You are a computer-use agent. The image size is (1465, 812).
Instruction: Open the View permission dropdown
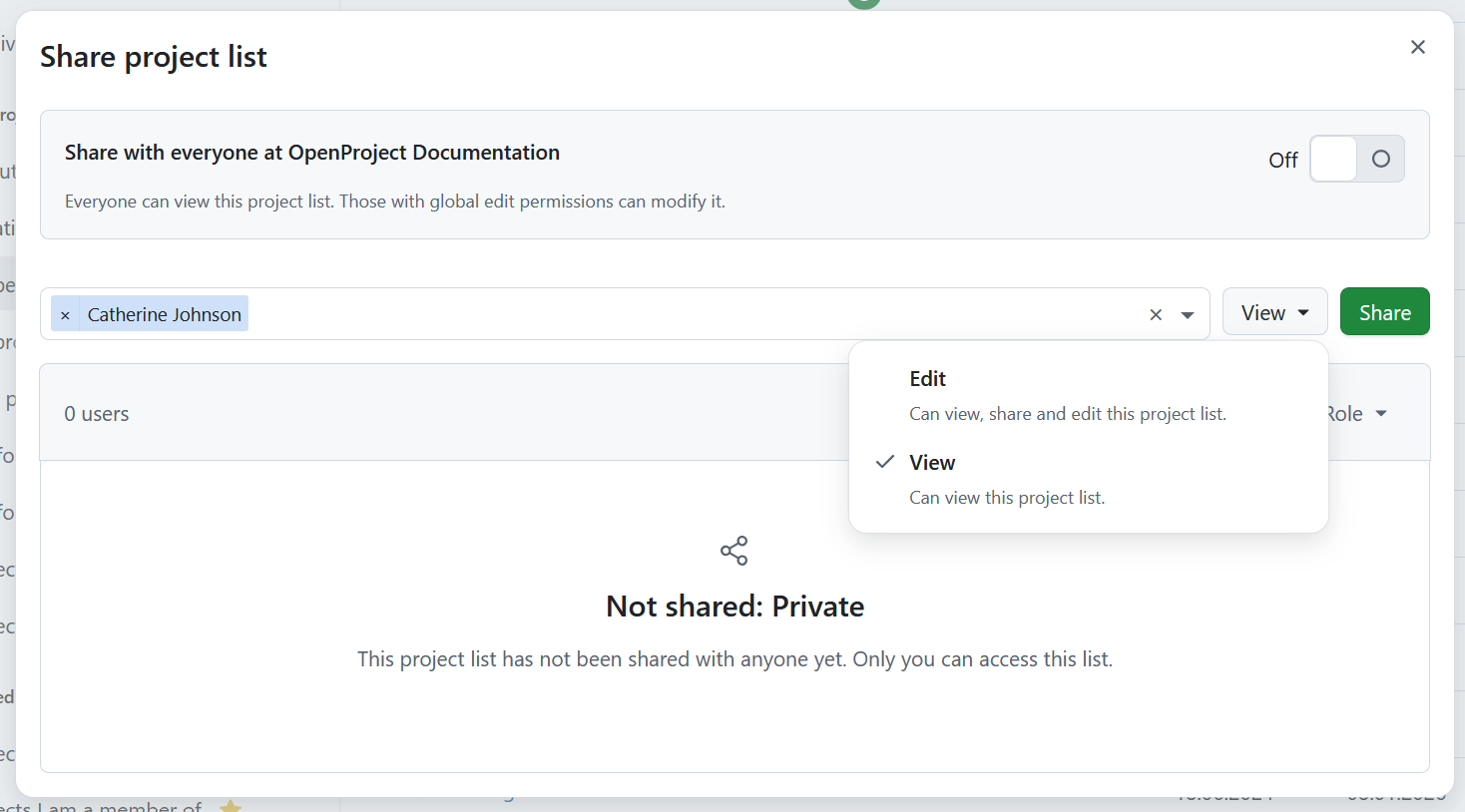(x=1274, y=311)
